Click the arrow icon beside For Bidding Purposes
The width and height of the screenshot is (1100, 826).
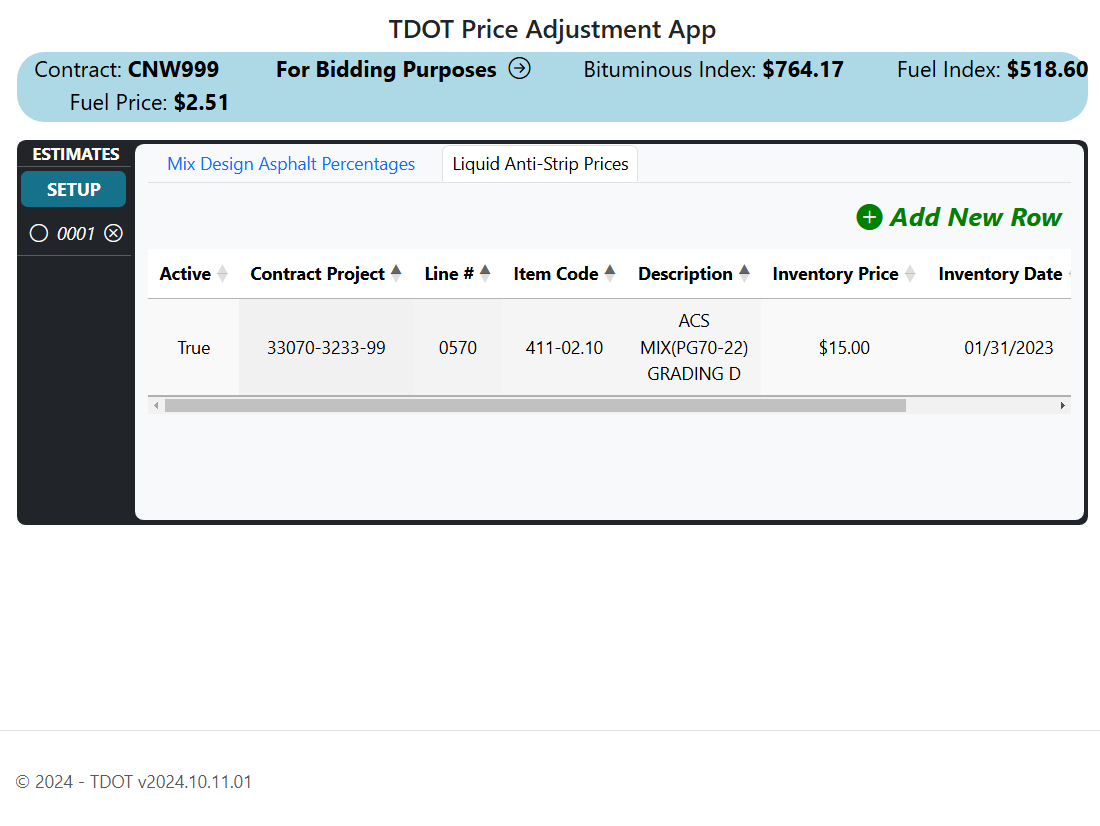point(519,69)
